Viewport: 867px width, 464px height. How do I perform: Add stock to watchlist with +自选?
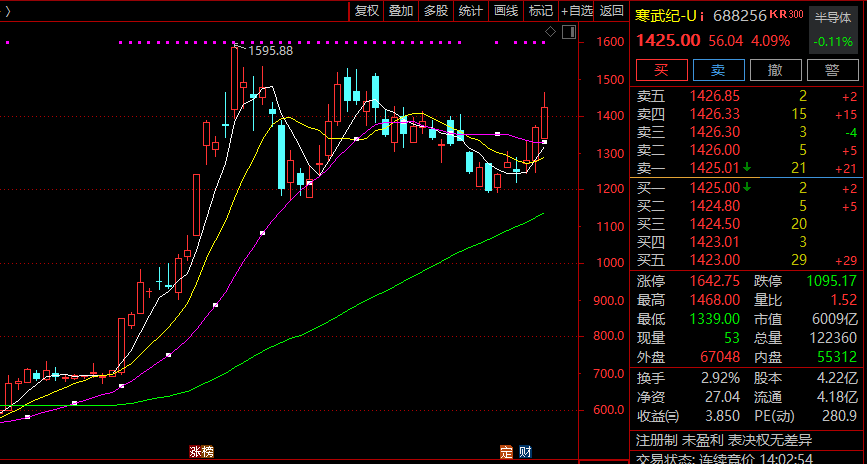tap(577, 11)
